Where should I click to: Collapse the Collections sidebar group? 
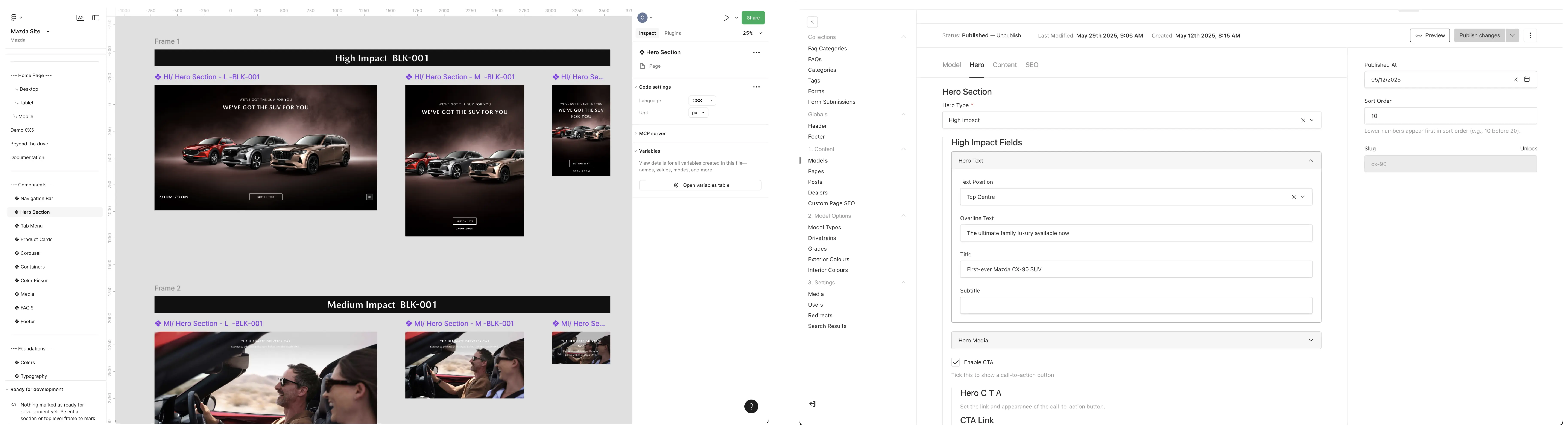coord(903,37)
